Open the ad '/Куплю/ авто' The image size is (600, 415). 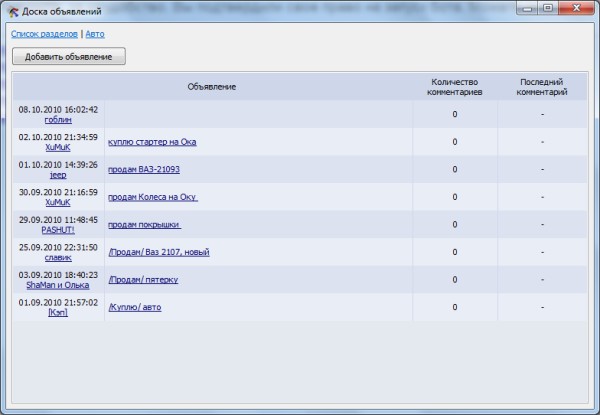click(x=134, y=307)
